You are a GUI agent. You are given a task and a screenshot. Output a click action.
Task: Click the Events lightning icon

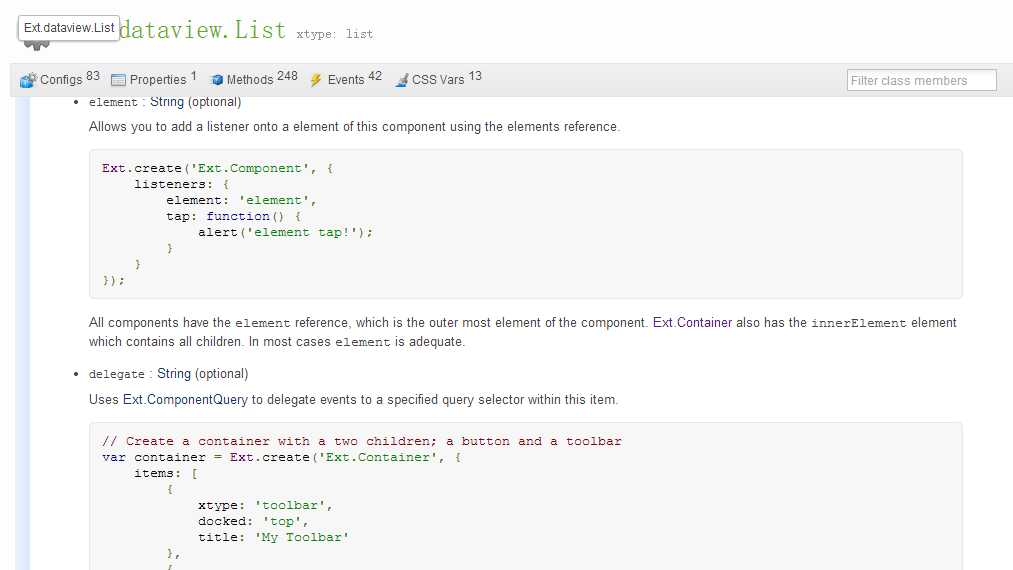(316, 79)
